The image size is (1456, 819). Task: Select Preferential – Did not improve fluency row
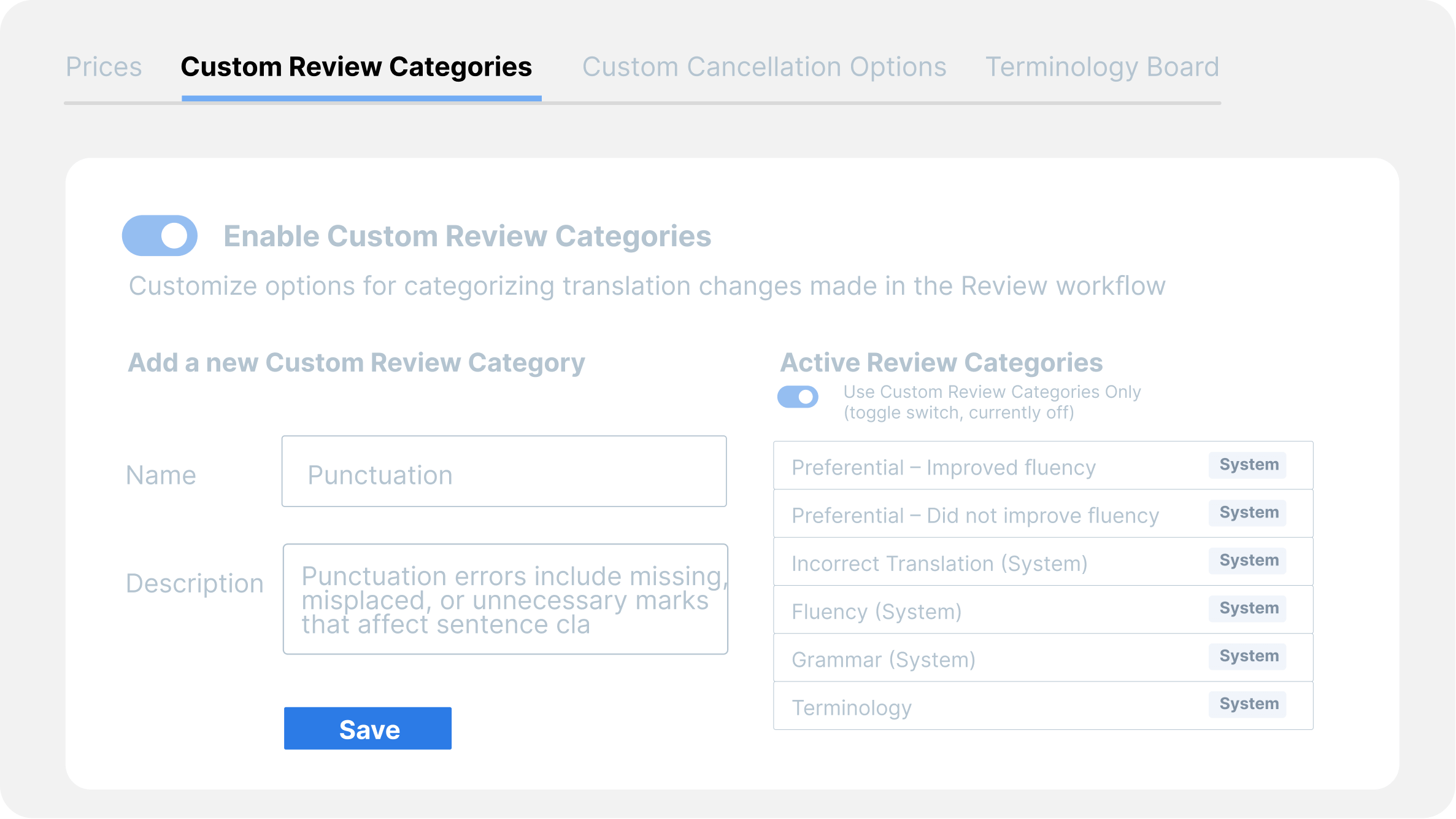coord(975,515)
